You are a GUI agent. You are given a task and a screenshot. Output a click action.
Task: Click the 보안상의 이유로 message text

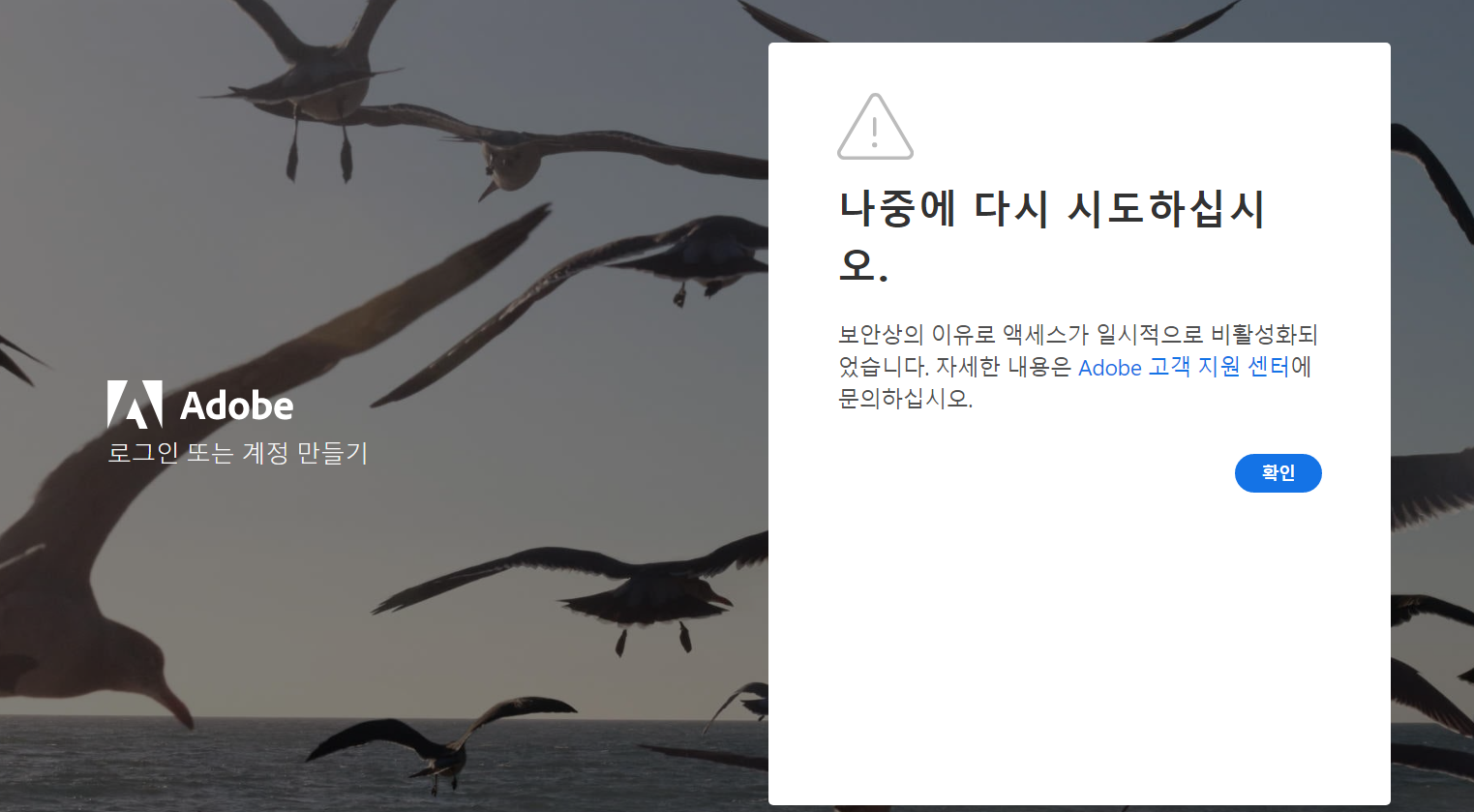click(x=917, y=335)
